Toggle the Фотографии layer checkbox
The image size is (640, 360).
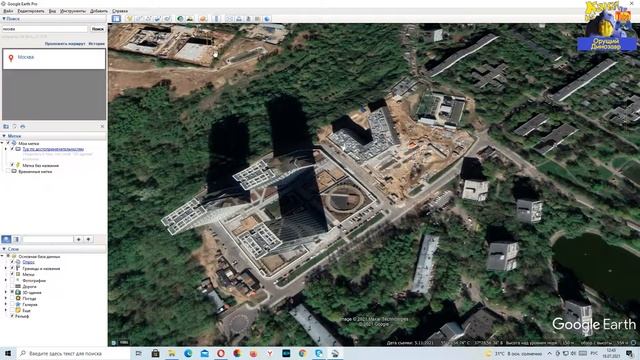tap(12, 280)
